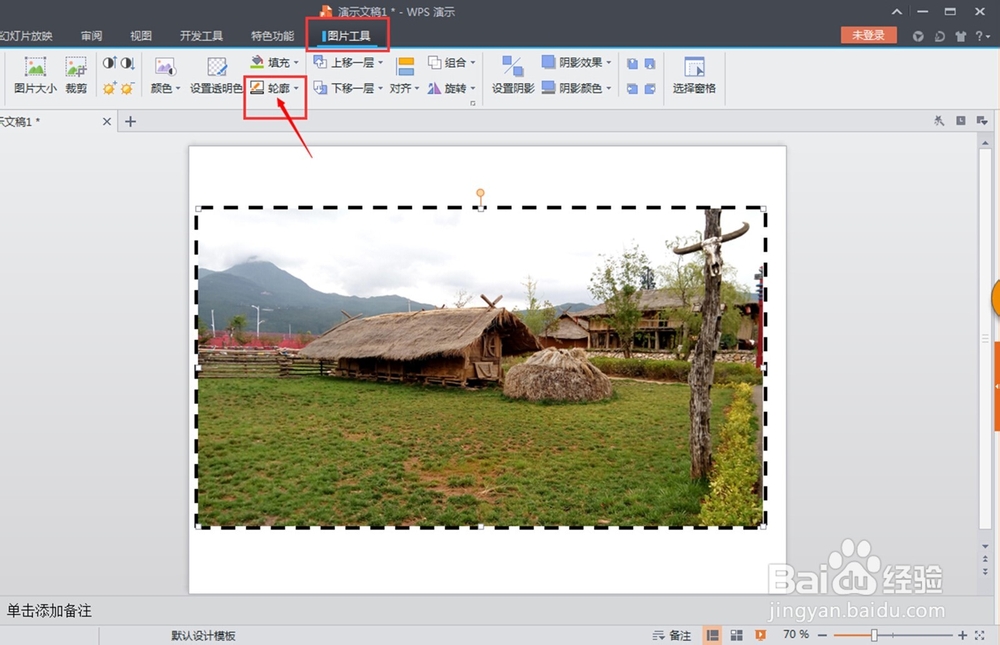The image size is (1000, 645).
Task: Open the 阴影颜色 shadow color dropdown
Action: 577,87
